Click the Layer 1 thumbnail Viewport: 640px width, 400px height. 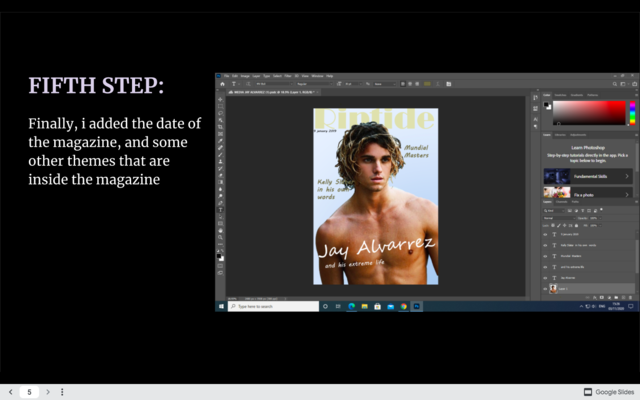553,289
